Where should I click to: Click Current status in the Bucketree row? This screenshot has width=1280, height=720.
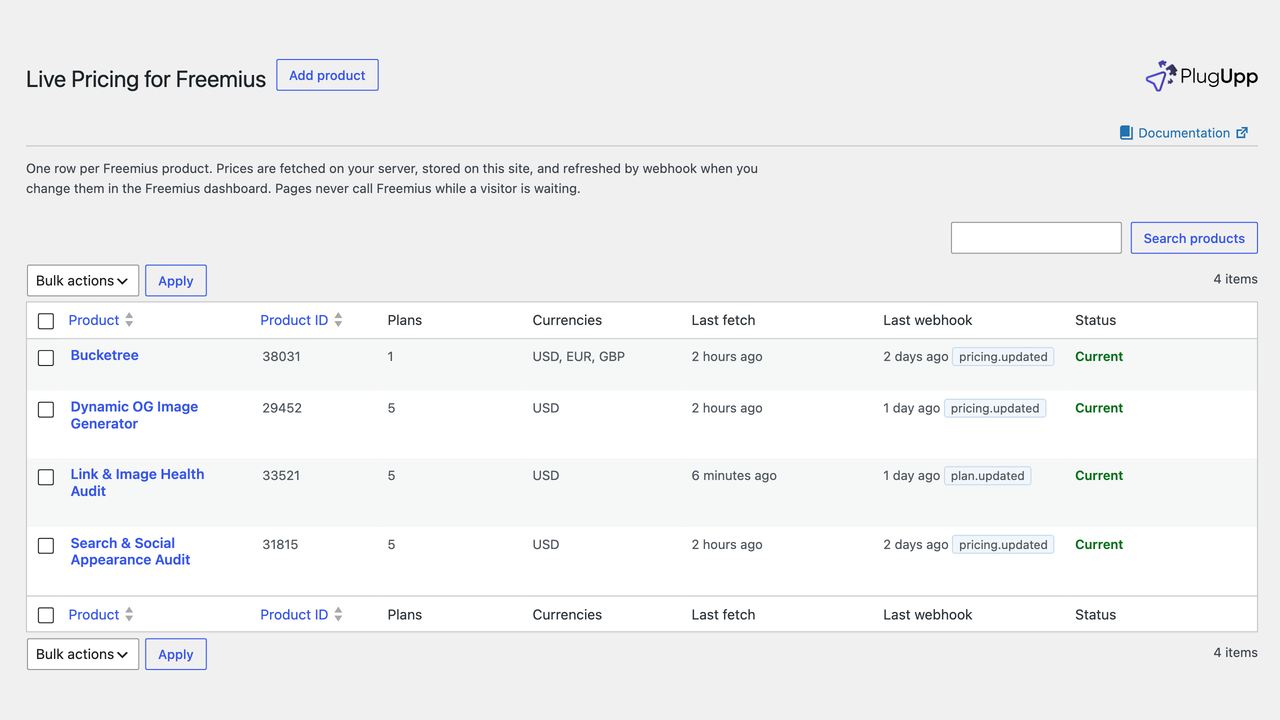click(x=1099, y=356)
